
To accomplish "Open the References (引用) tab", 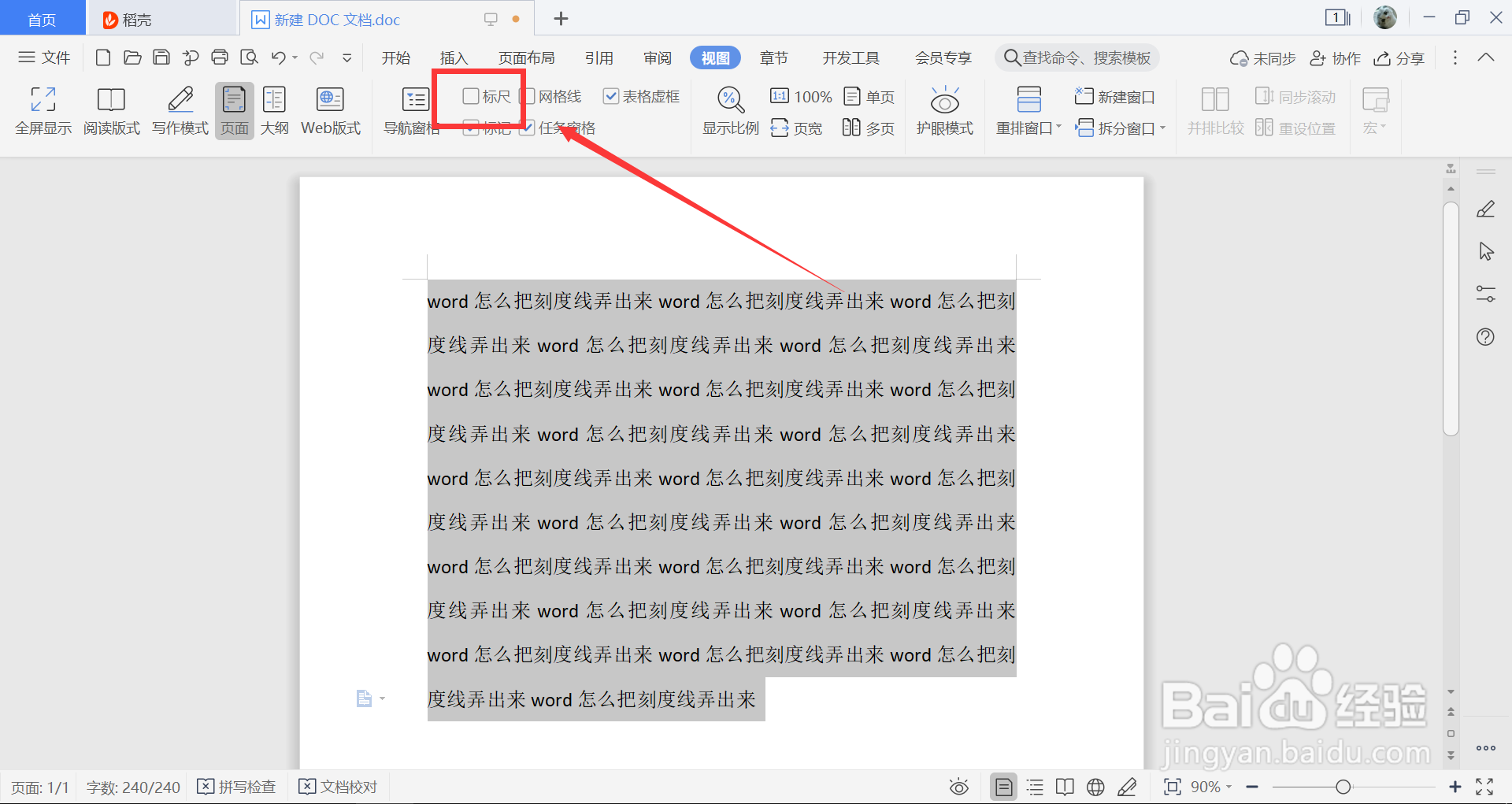I will pyautogui.click(x=598, y=57).
